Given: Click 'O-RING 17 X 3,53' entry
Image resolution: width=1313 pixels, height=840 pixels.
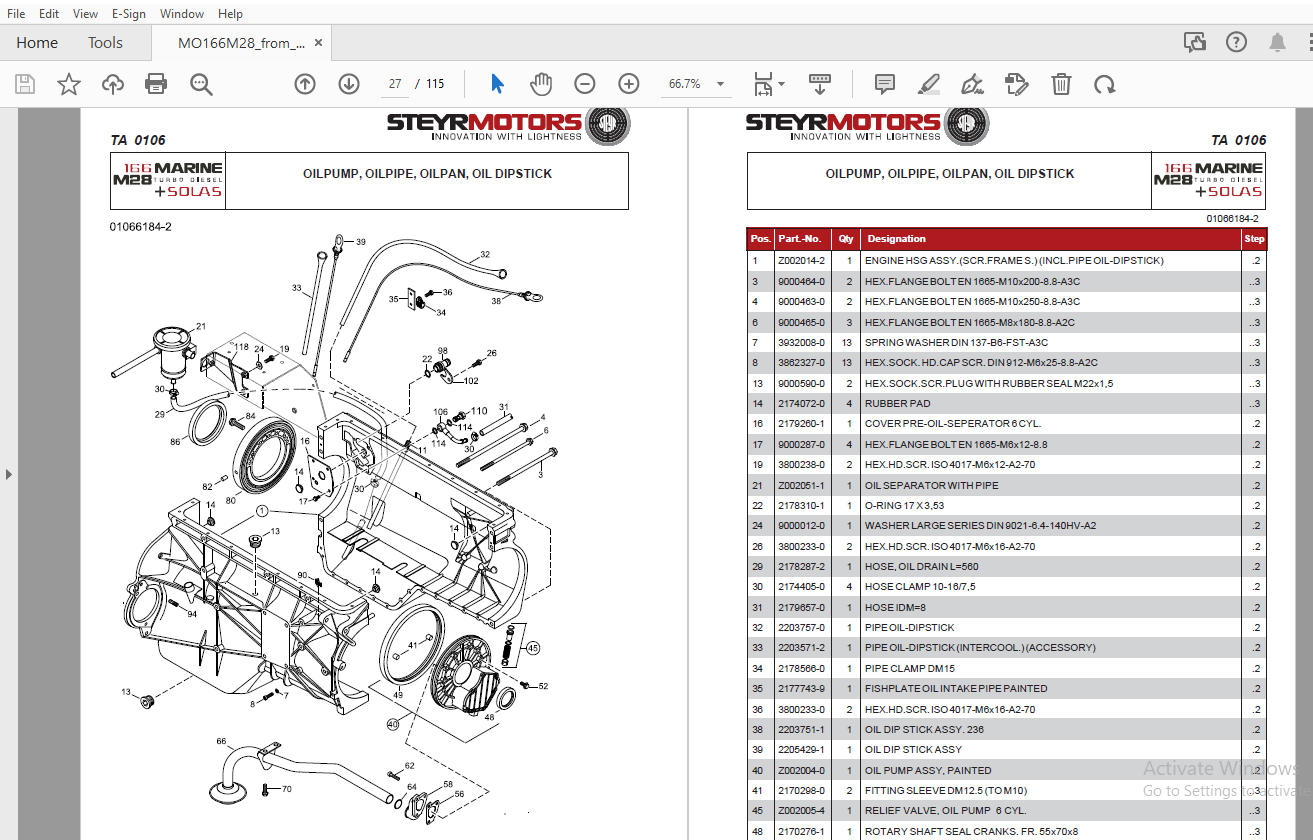Looking at the screenshot, I should [x=904, y=505].
